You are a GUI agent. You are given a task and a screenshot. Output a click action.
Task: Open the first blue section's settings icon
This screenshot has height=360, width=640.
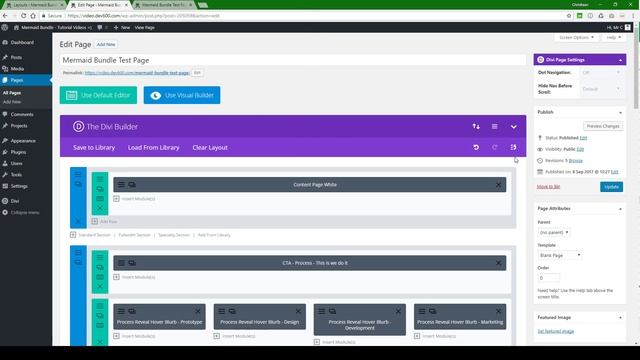coord(78,174)
